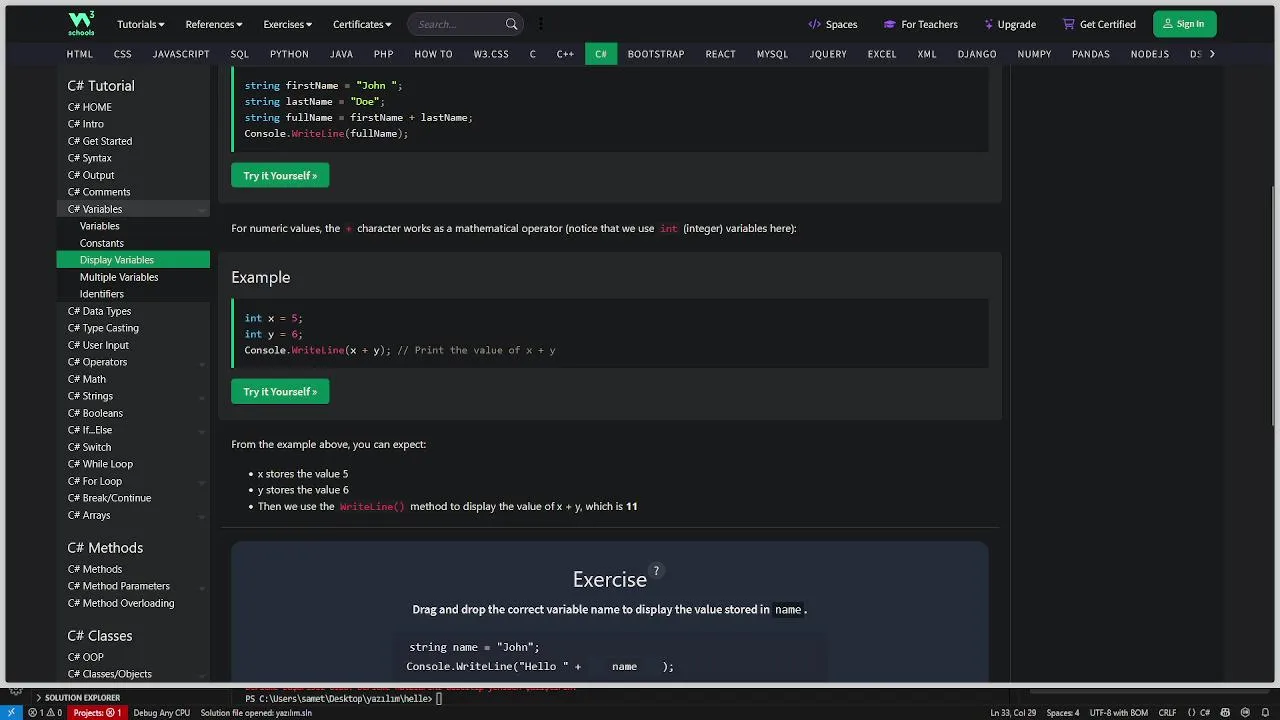Image resolution: width=1280 pixels, height=720 pixels.
Task: Open Spaces code icon link
Action: [x=833, y=24]
